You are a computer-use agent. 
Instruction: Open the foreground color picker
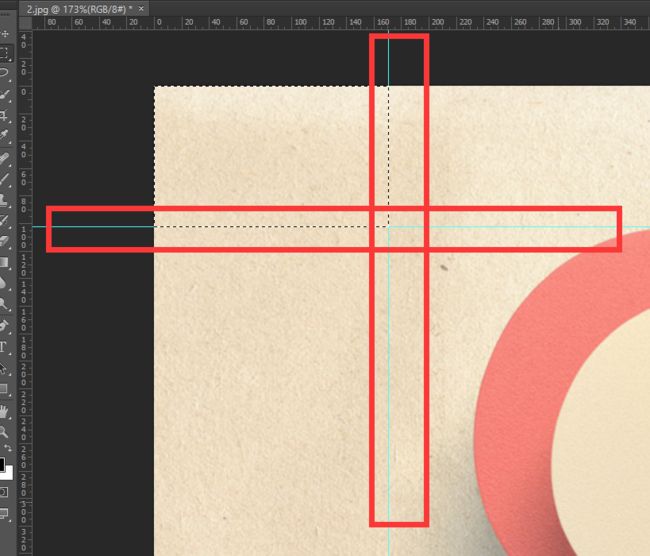2,465
